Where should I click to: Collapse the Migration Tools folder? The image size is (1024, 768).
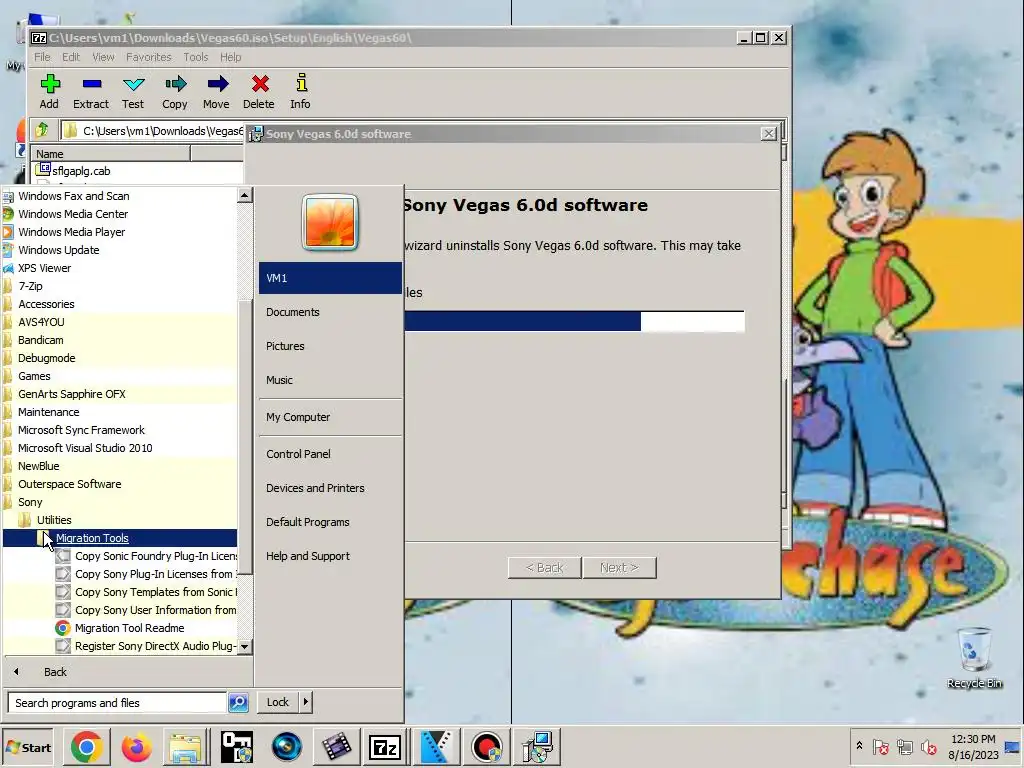pos(120,538)
